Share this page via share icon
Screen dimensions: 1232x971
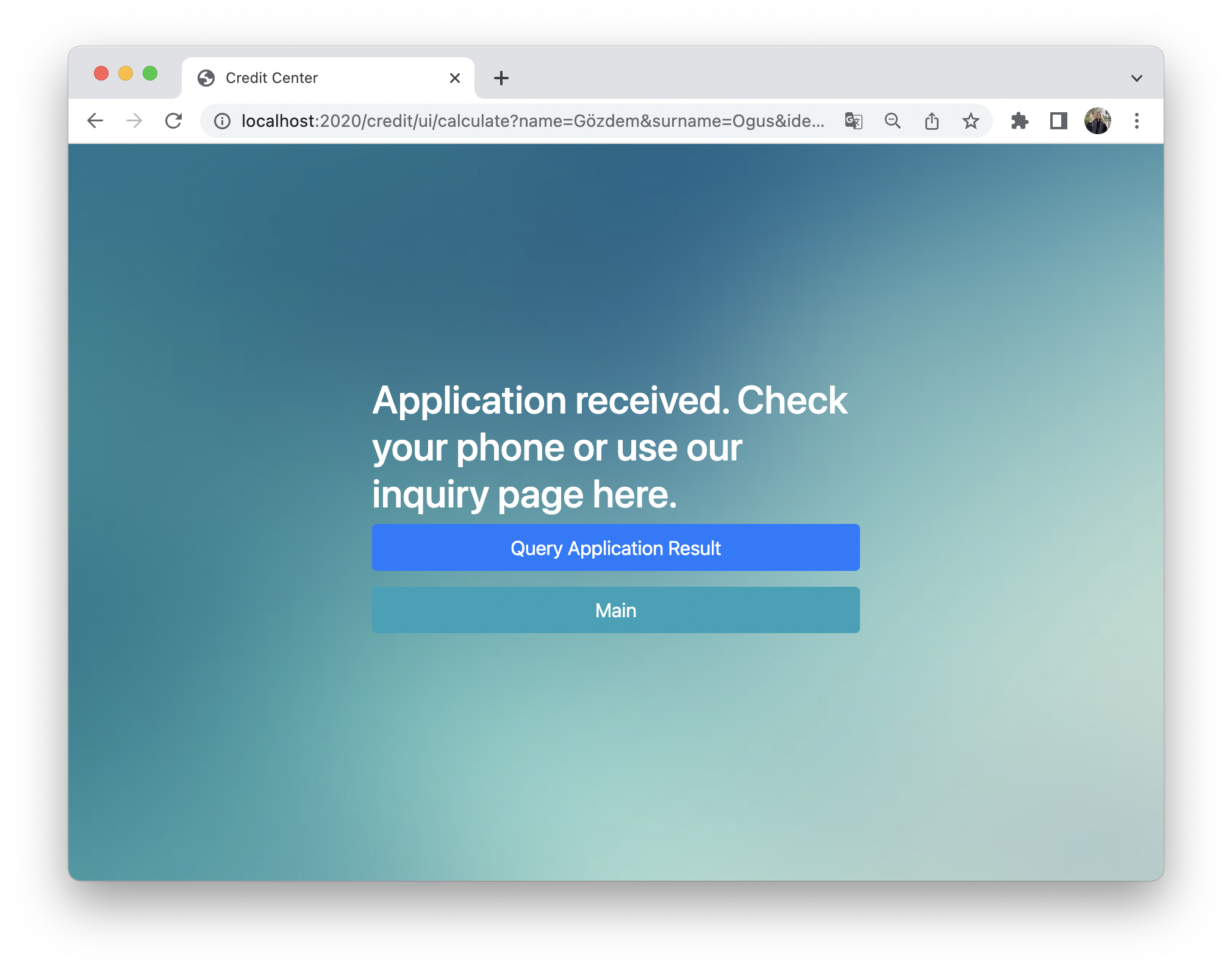coord(932,121)
